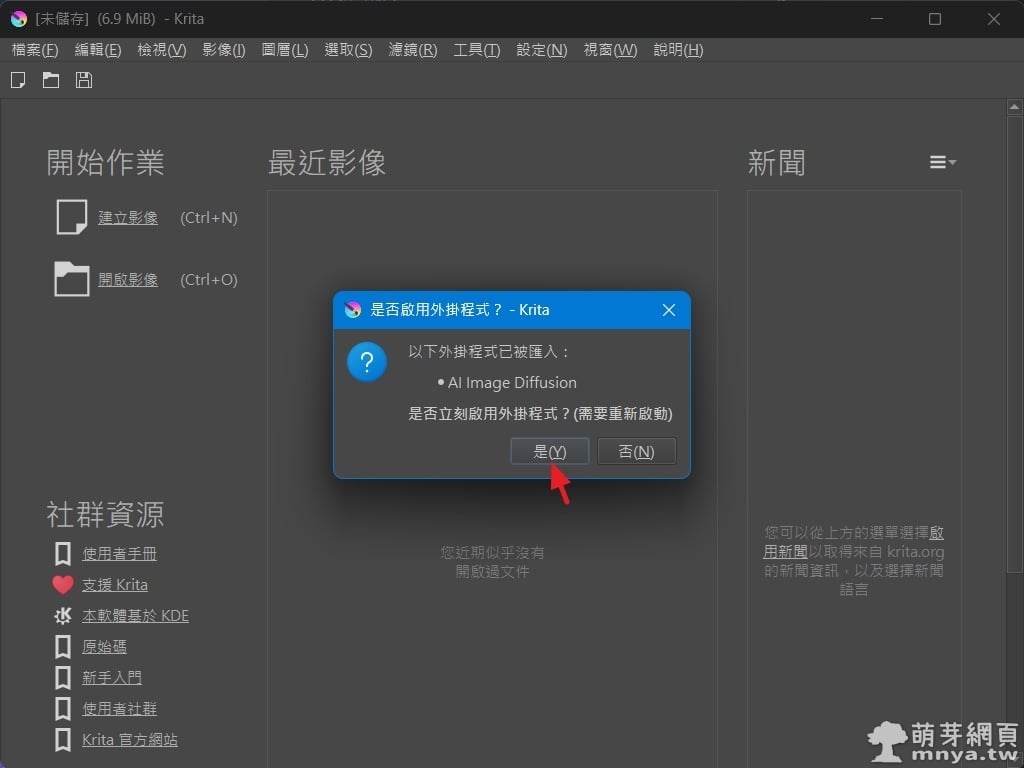Open the 濾鏡(R) menu

[x=412, y=50]
